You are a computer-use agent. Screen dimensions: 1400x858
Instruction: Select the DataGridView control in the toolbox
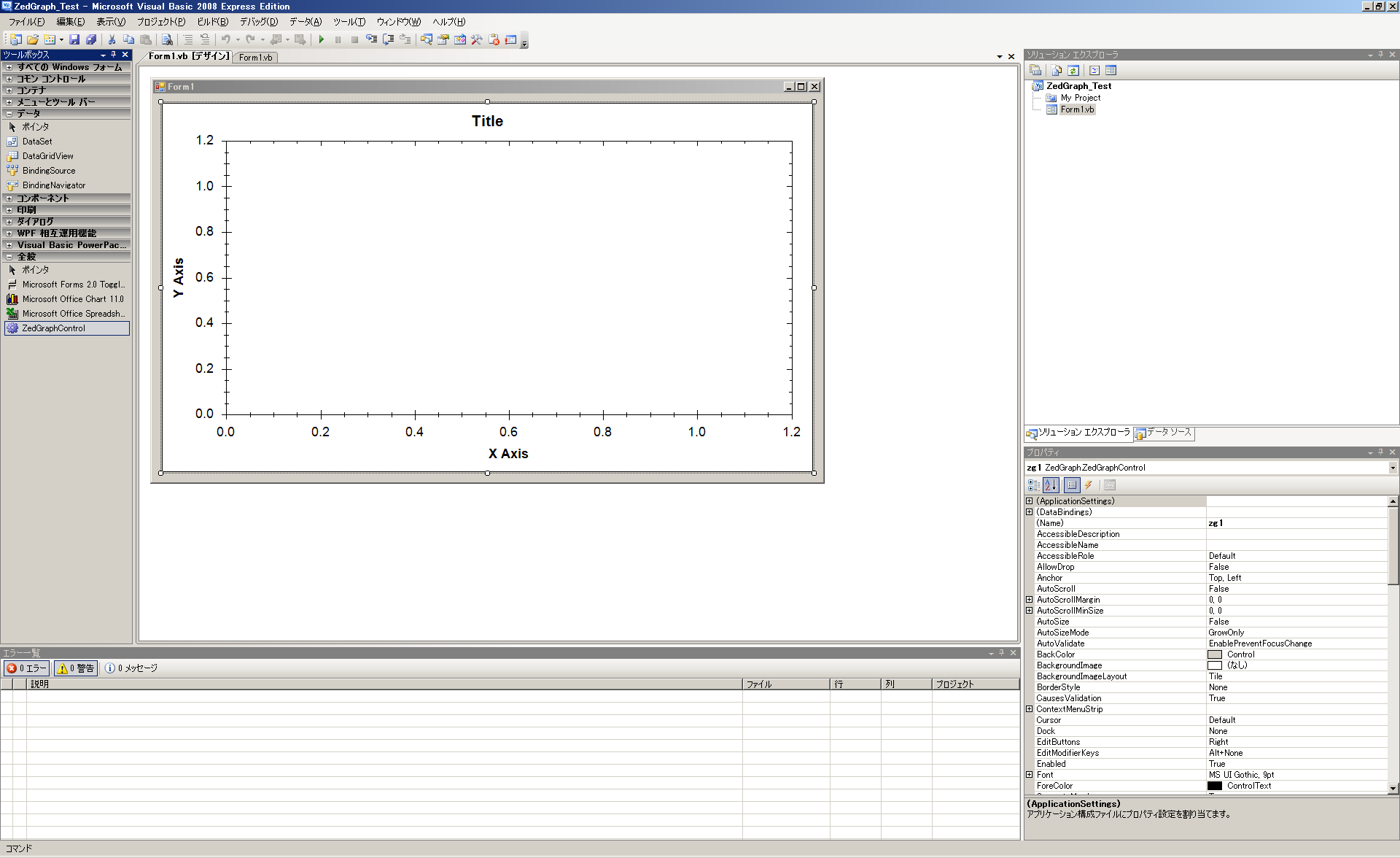(x=47, y=155)
